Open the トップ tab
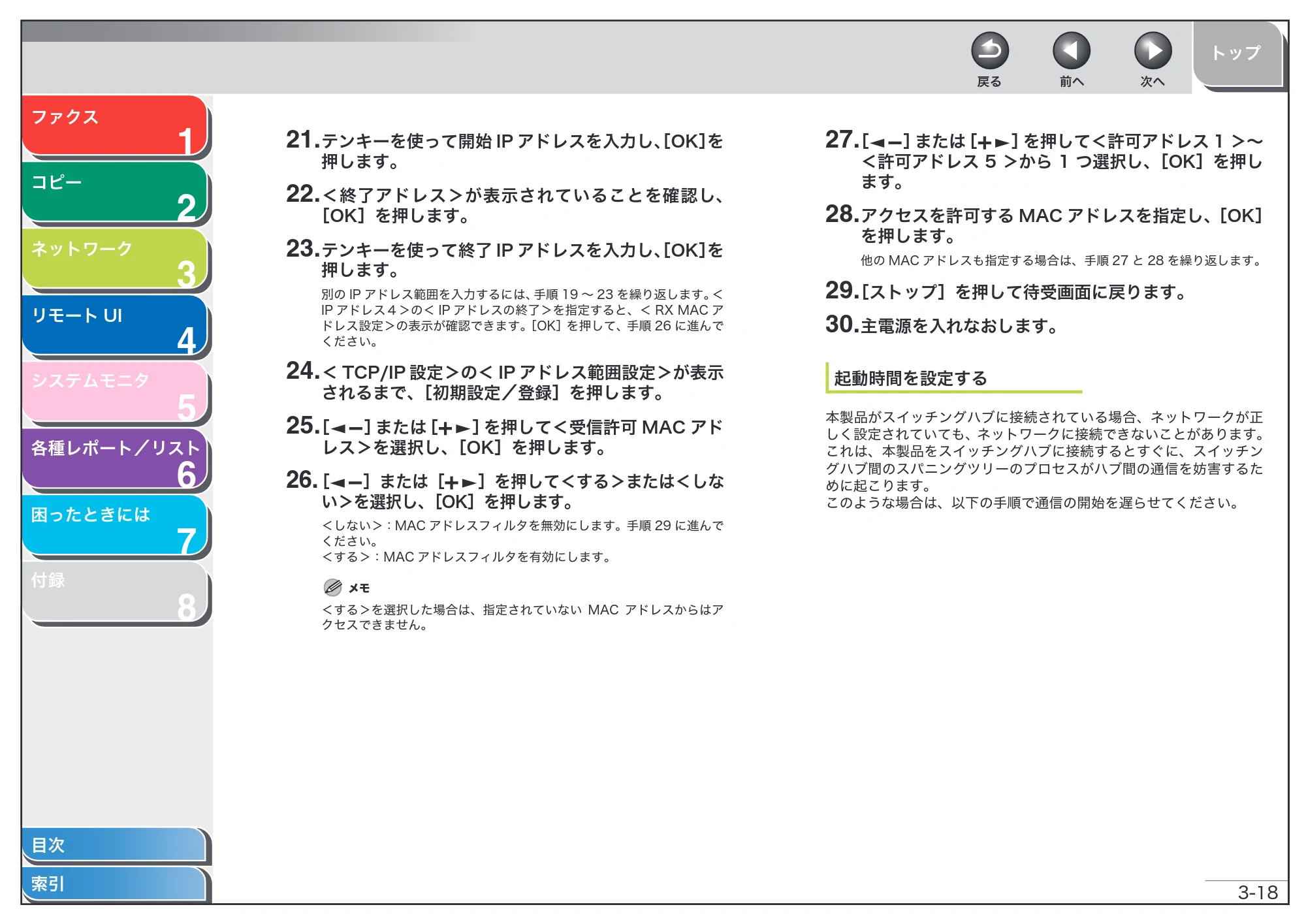 (x=1237, y=54)
